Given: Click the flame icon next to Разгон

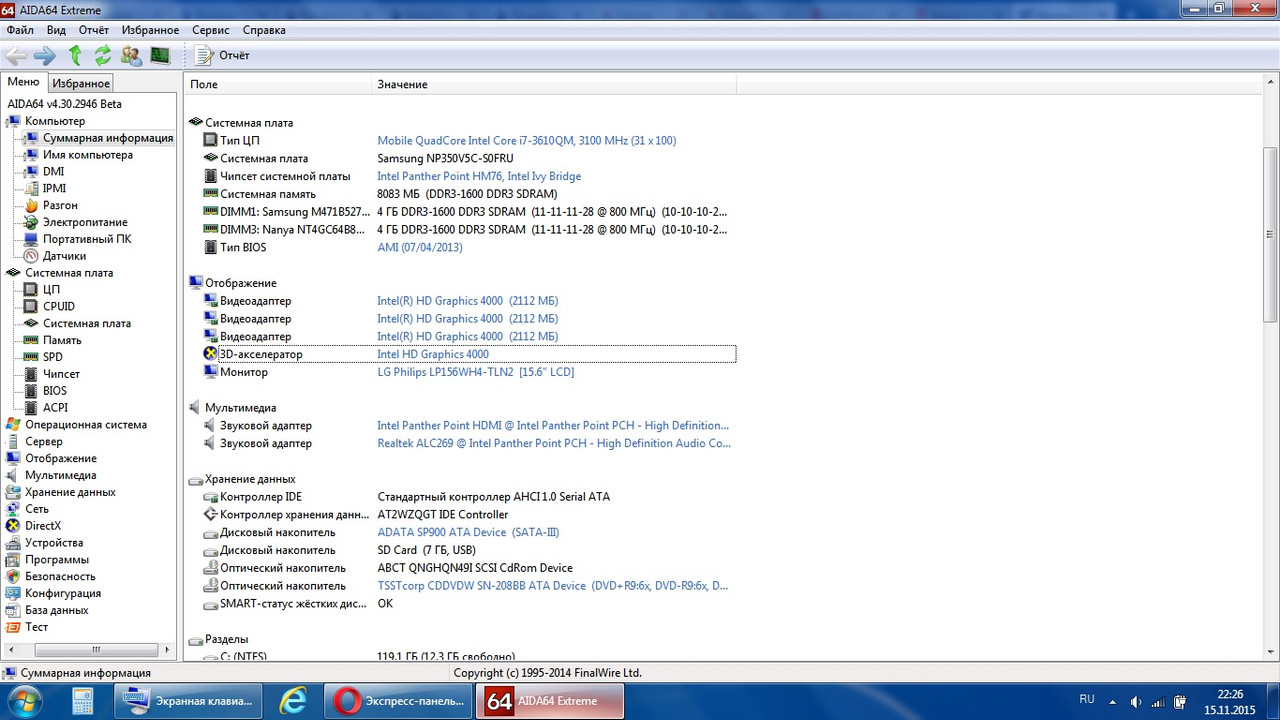Looking at the screenshot, I should click(31, 205).
